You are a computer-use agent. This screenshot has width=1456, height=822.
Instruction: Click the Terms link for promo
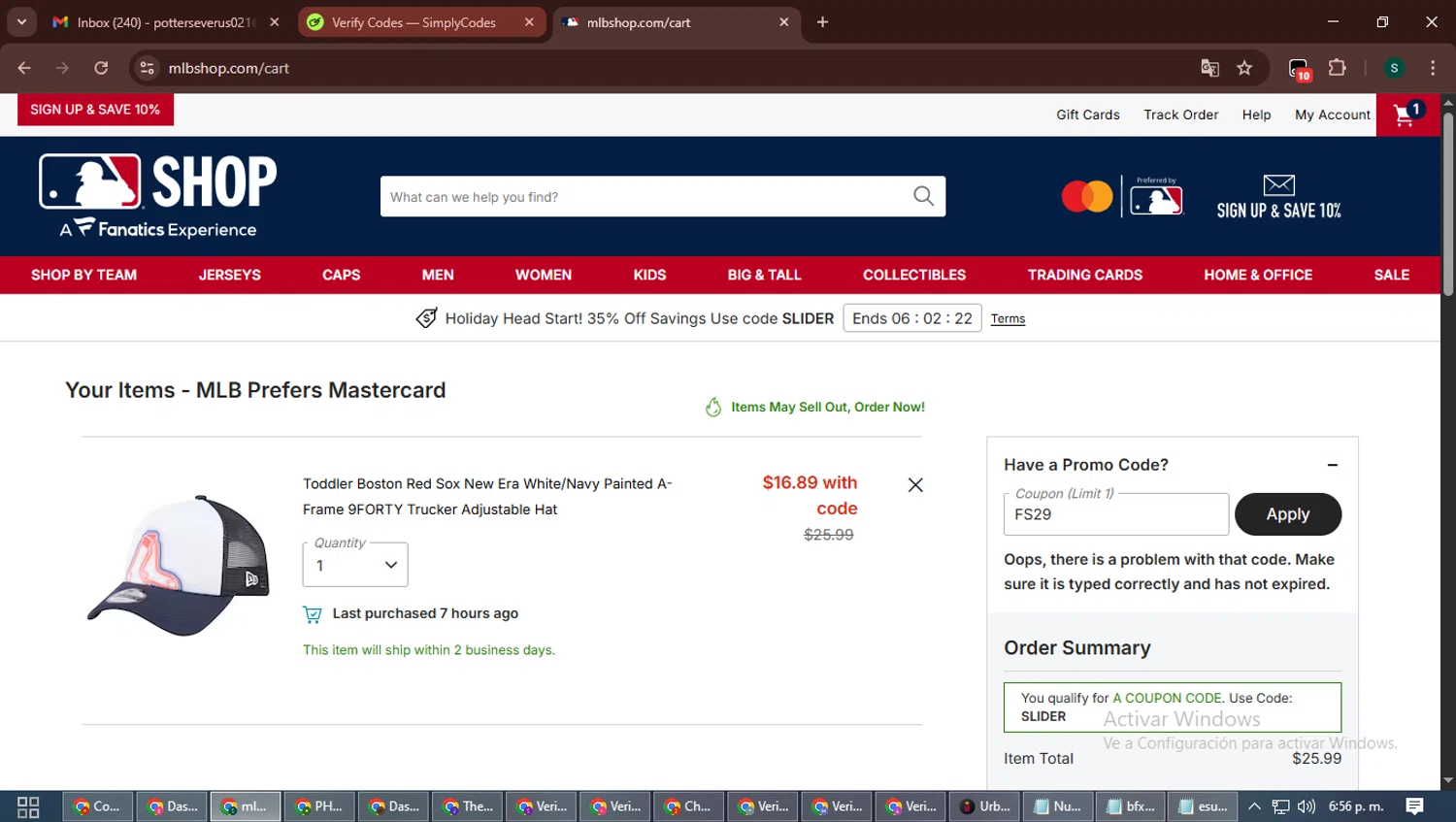[x=1008, y=318]
